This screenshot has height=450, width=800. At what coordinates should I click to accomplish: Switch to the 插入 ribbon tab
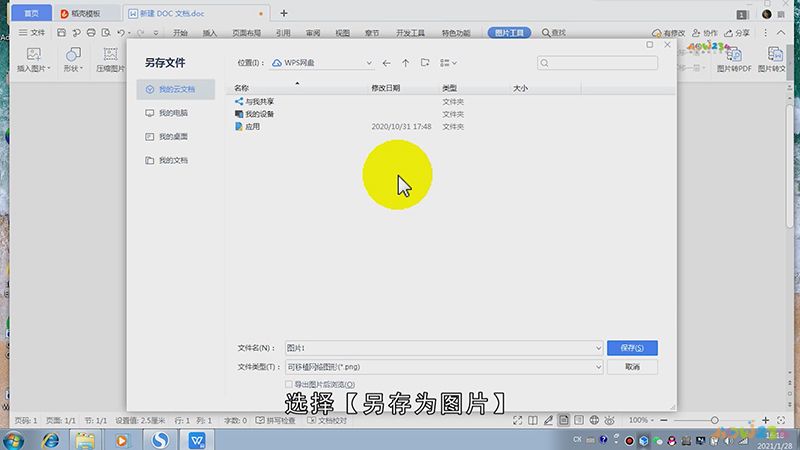pyautogui.click(x=210, y=33)
